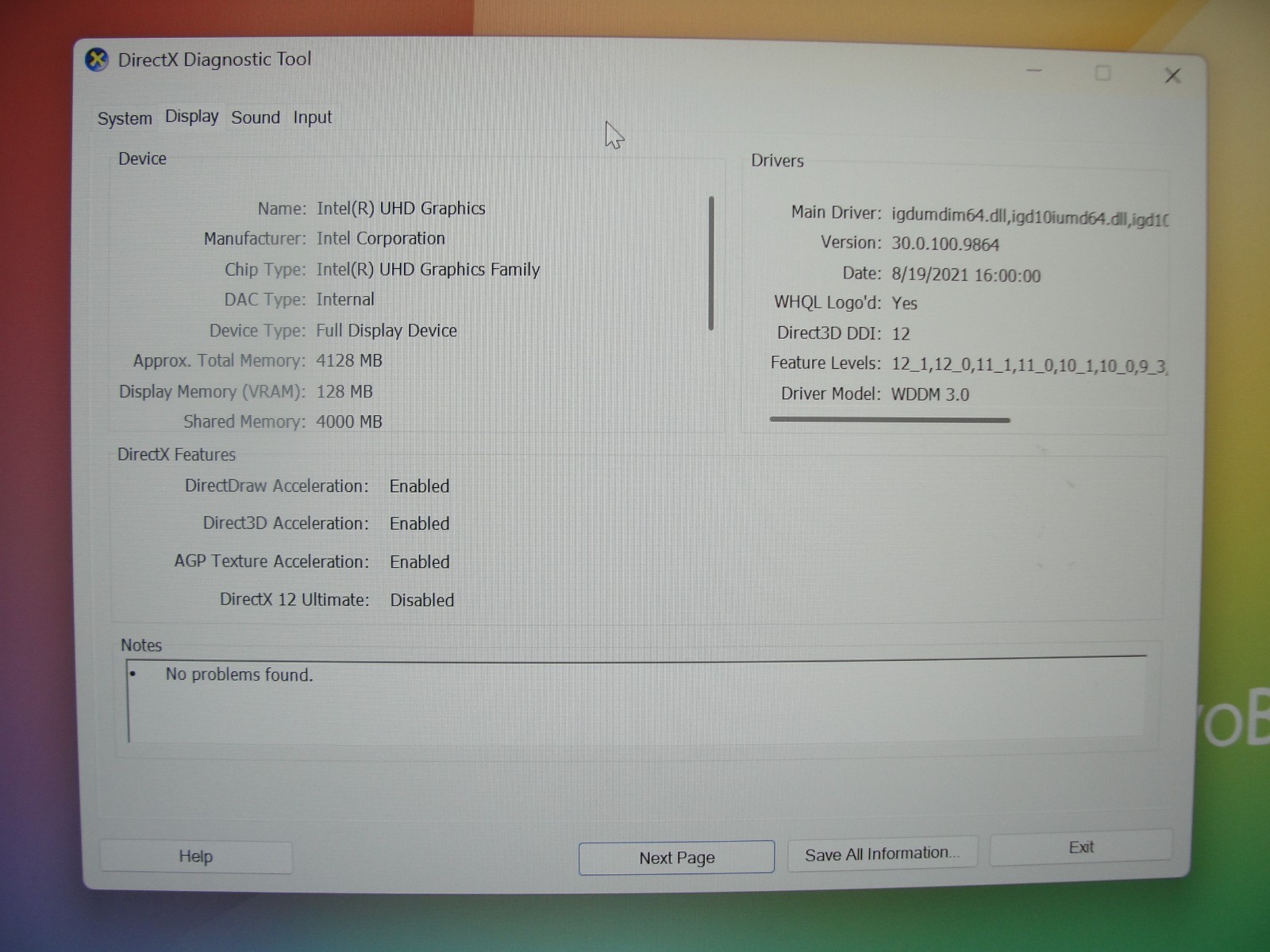
Task: Click the Help button
Action: [x=196, y=857]
